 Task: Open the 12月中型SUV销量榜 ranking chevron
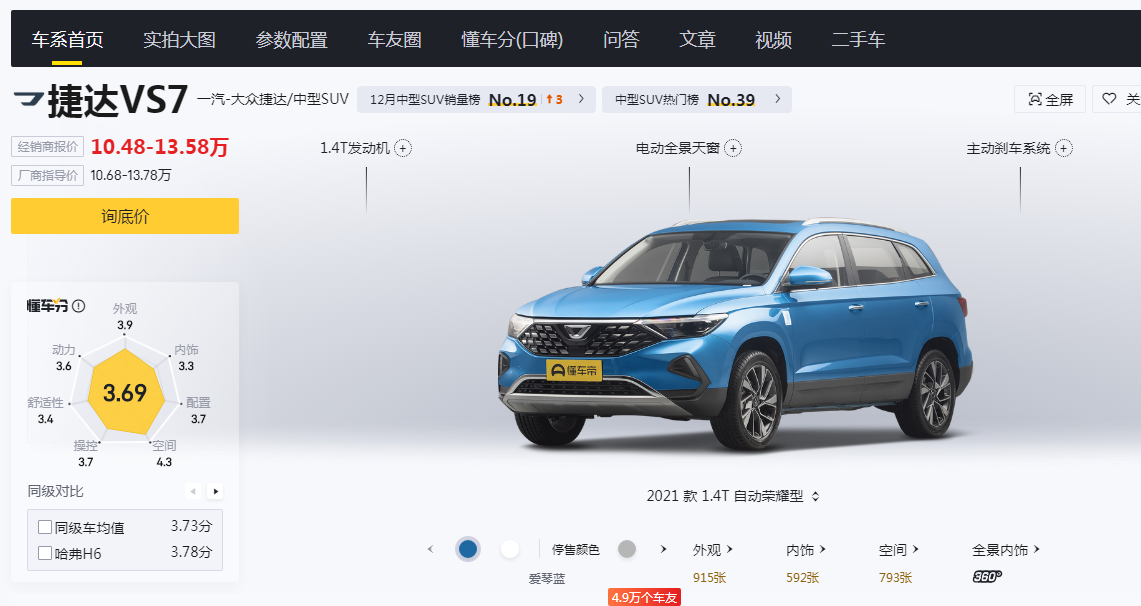click(581, 99)
